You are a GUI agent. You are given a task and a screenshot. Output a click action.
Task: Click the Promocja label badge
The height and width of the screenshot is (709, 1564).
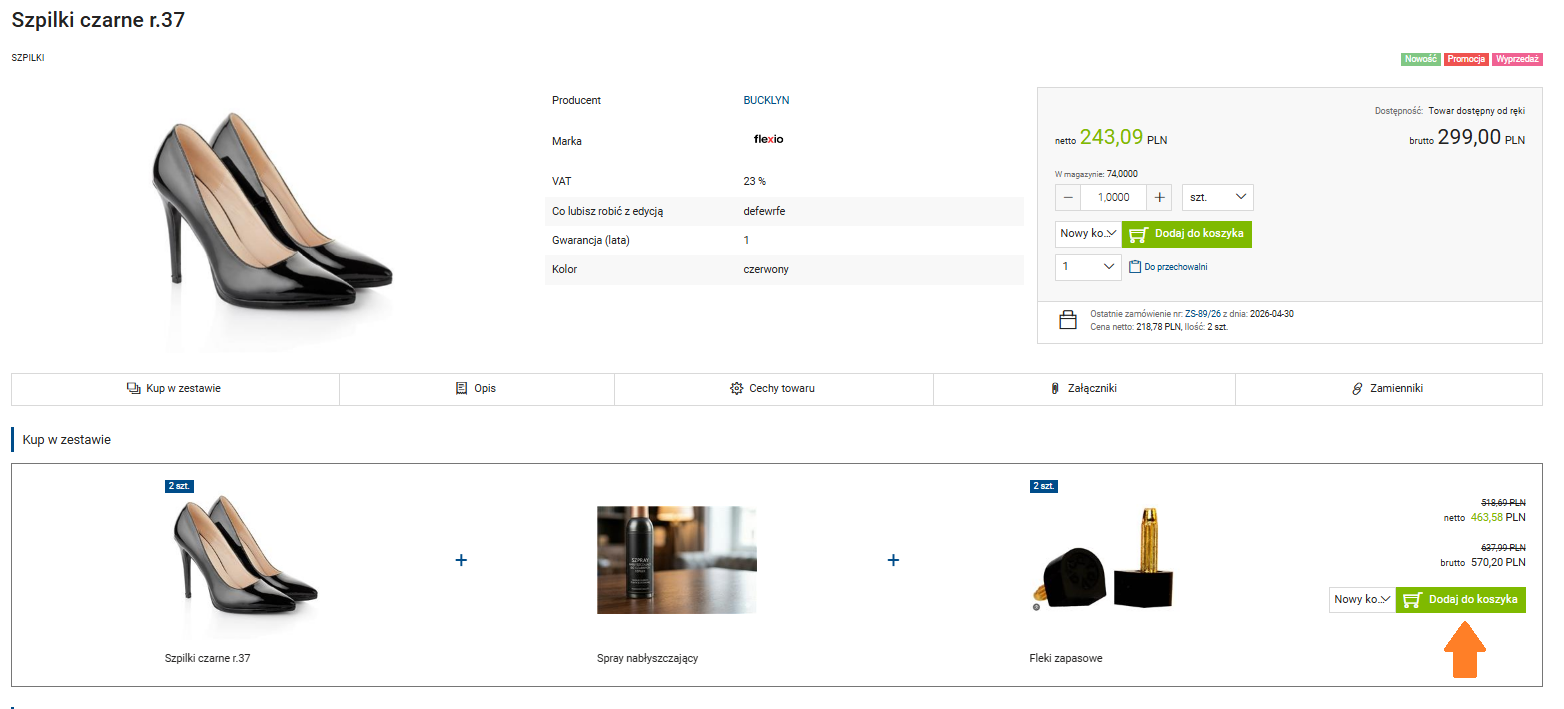click(1465, 59)
